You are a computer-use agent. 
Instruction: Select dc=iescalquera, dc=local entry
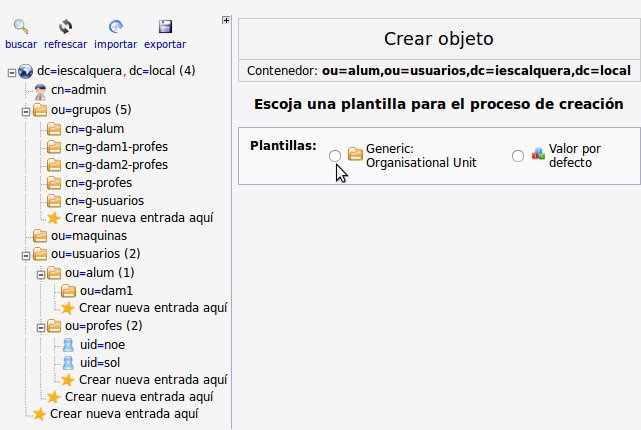coord(116,71)
